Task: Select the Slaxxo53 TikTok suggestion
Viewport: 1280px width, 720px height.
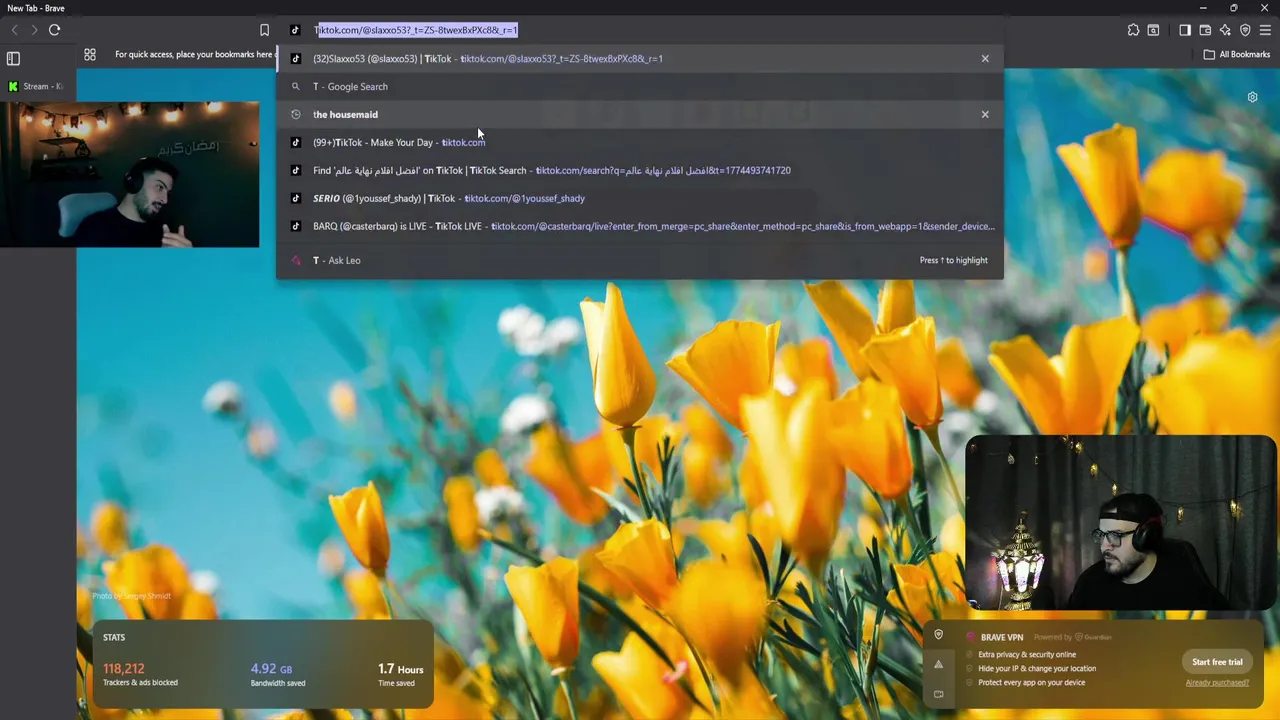Action: click(640, 58)
